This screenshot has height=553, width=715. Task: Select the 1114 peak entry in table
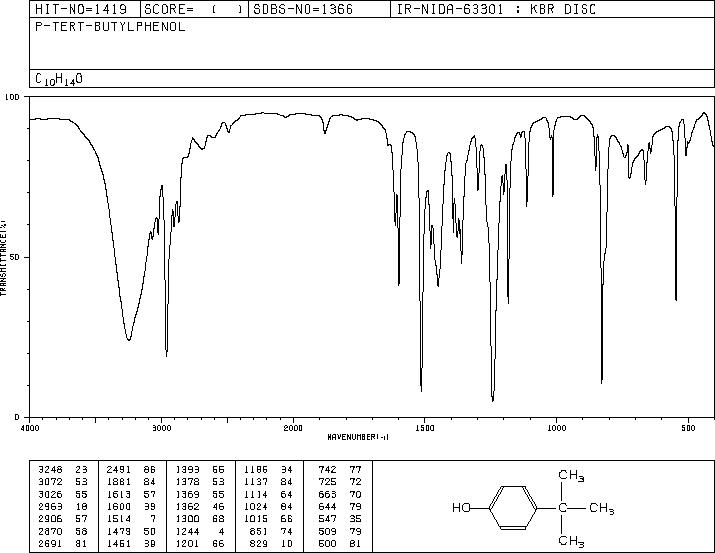[268, 494]
